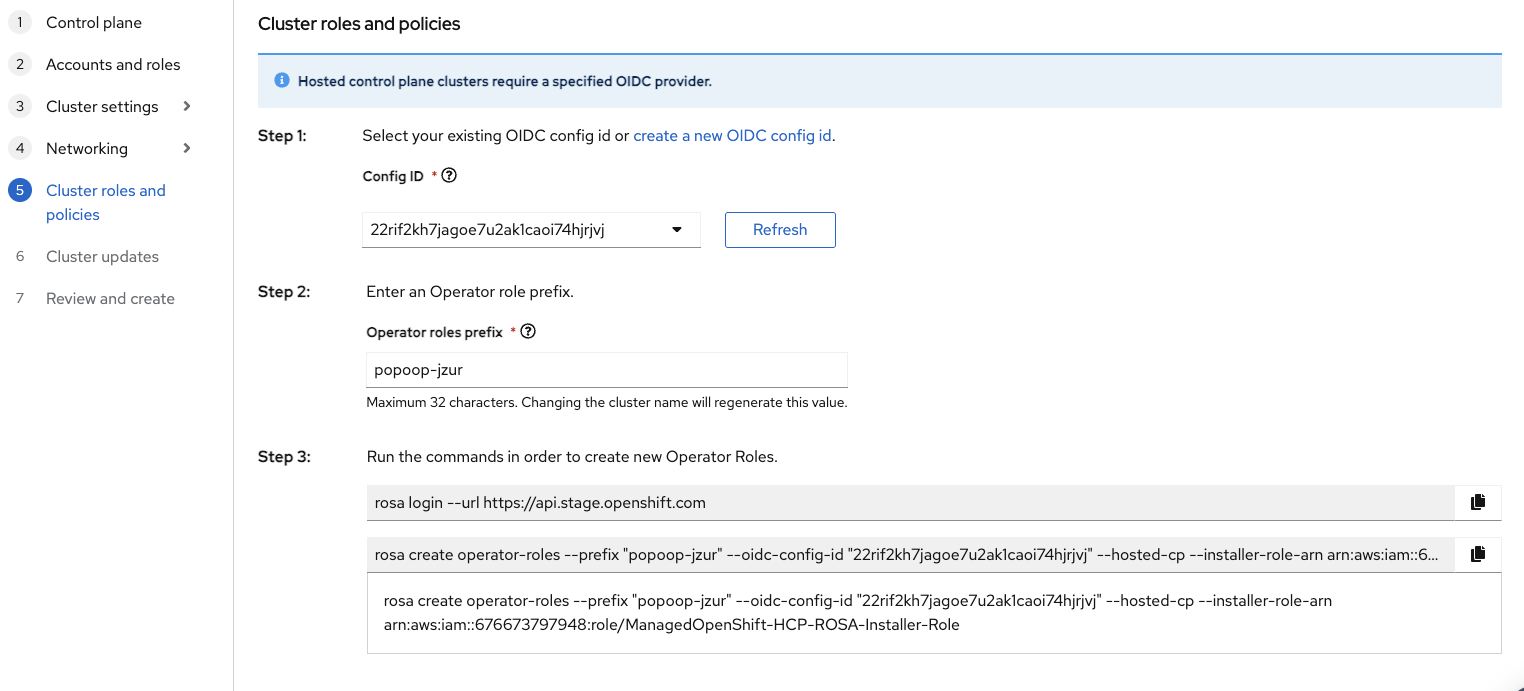The image size is (1524, 691).
Task: Copy the rosa create operator-roles command
Action: click(1478, 554)
